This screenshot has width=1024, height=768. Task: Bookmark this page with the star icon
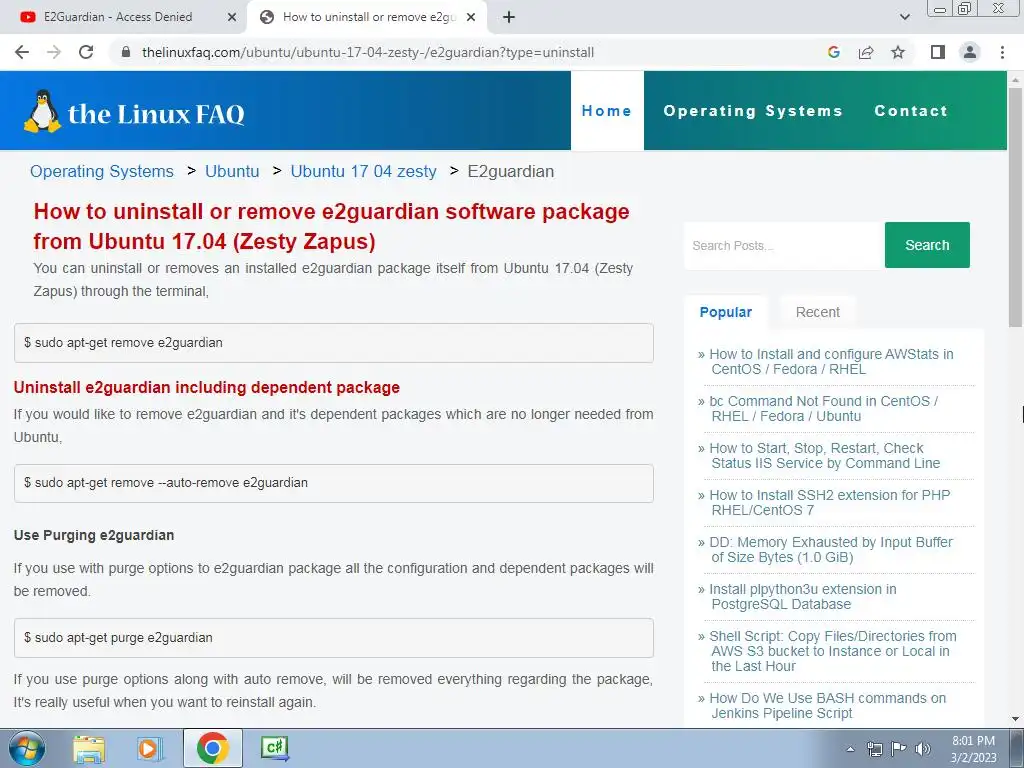(898, 52)
